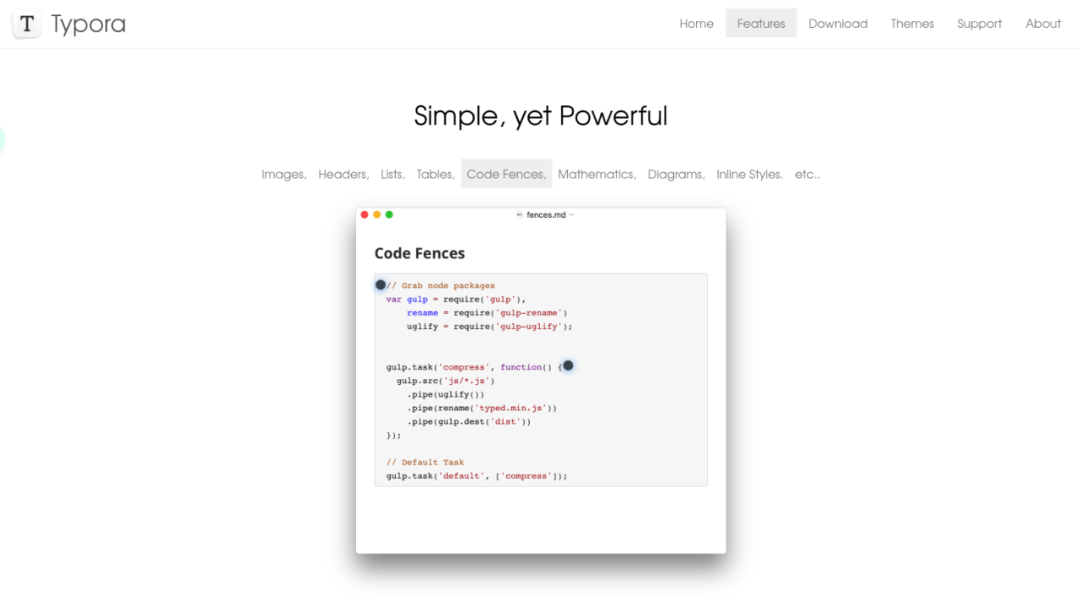View the Inline Styles feature

[749, 174]
